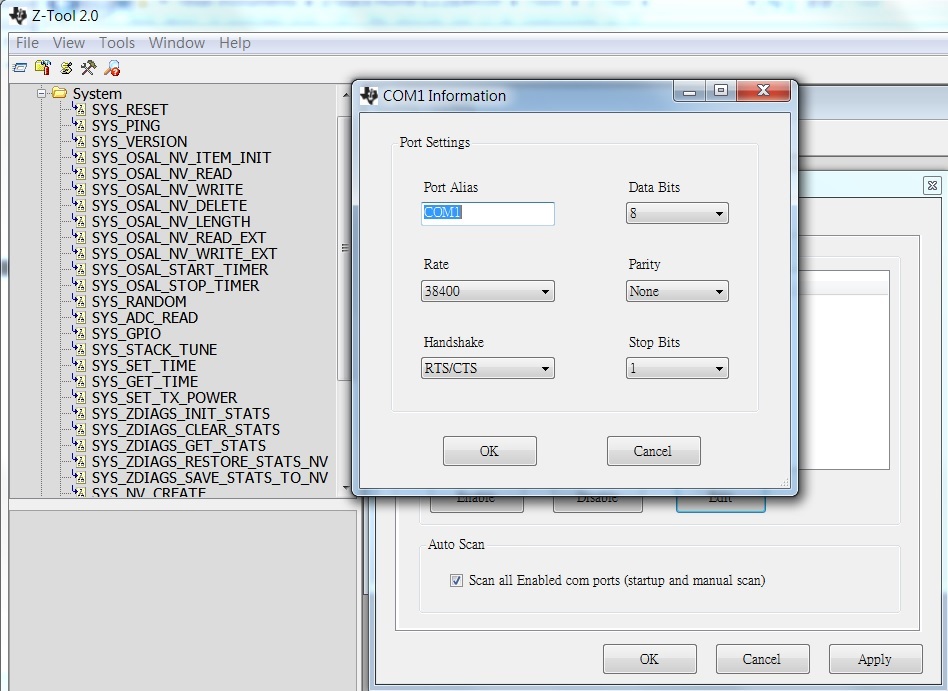The image size is (948, 691).
Task: Click the command icon beside SYS_OSAL_NV_READ
Action: [x=80, y=173]
